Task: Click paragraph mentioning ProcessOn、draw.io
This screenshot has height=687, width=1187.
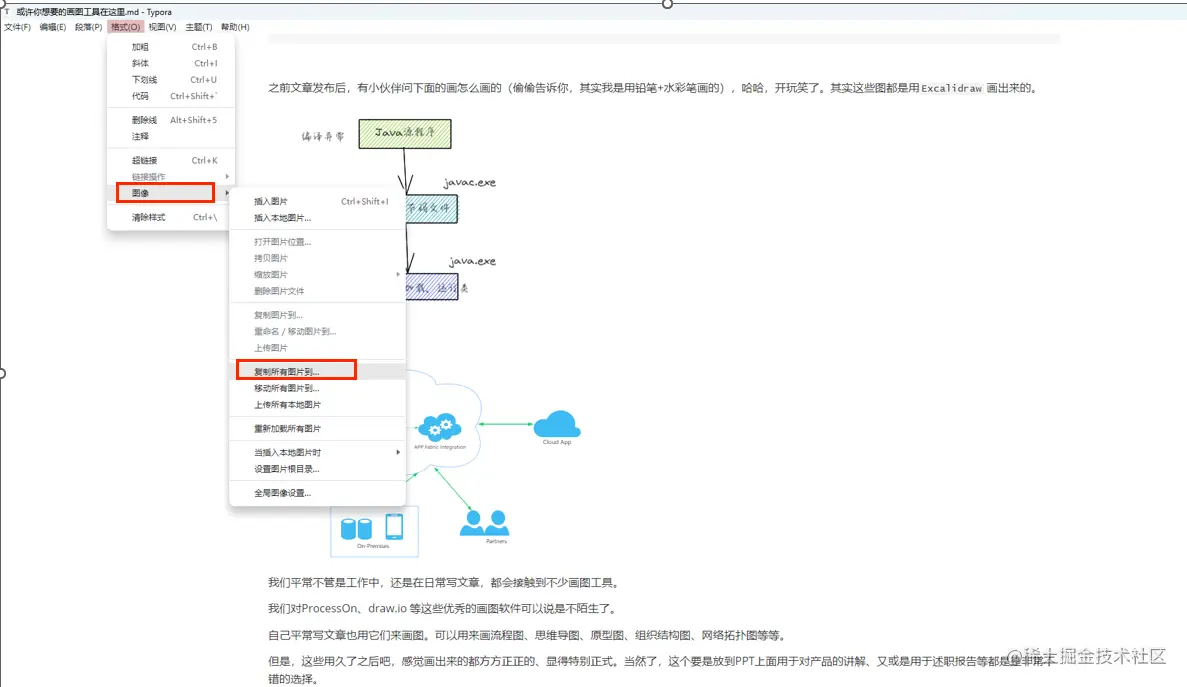Action: [444, 608]
